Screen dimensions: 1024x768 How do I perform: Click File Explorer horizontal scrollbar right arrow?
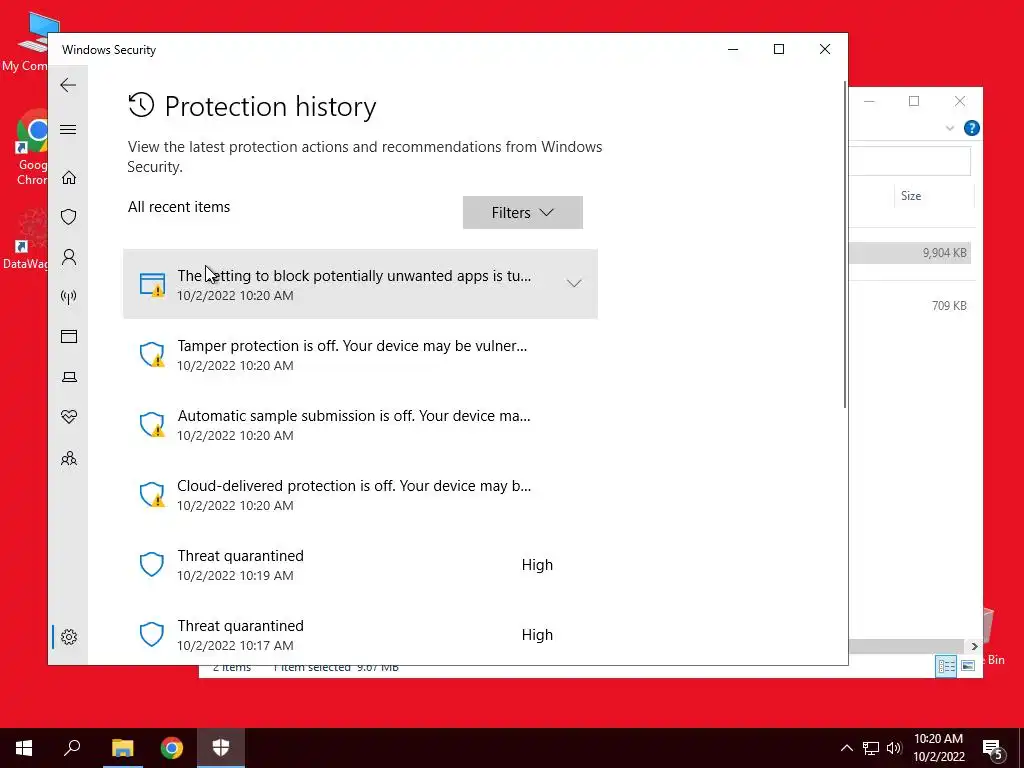974,646
